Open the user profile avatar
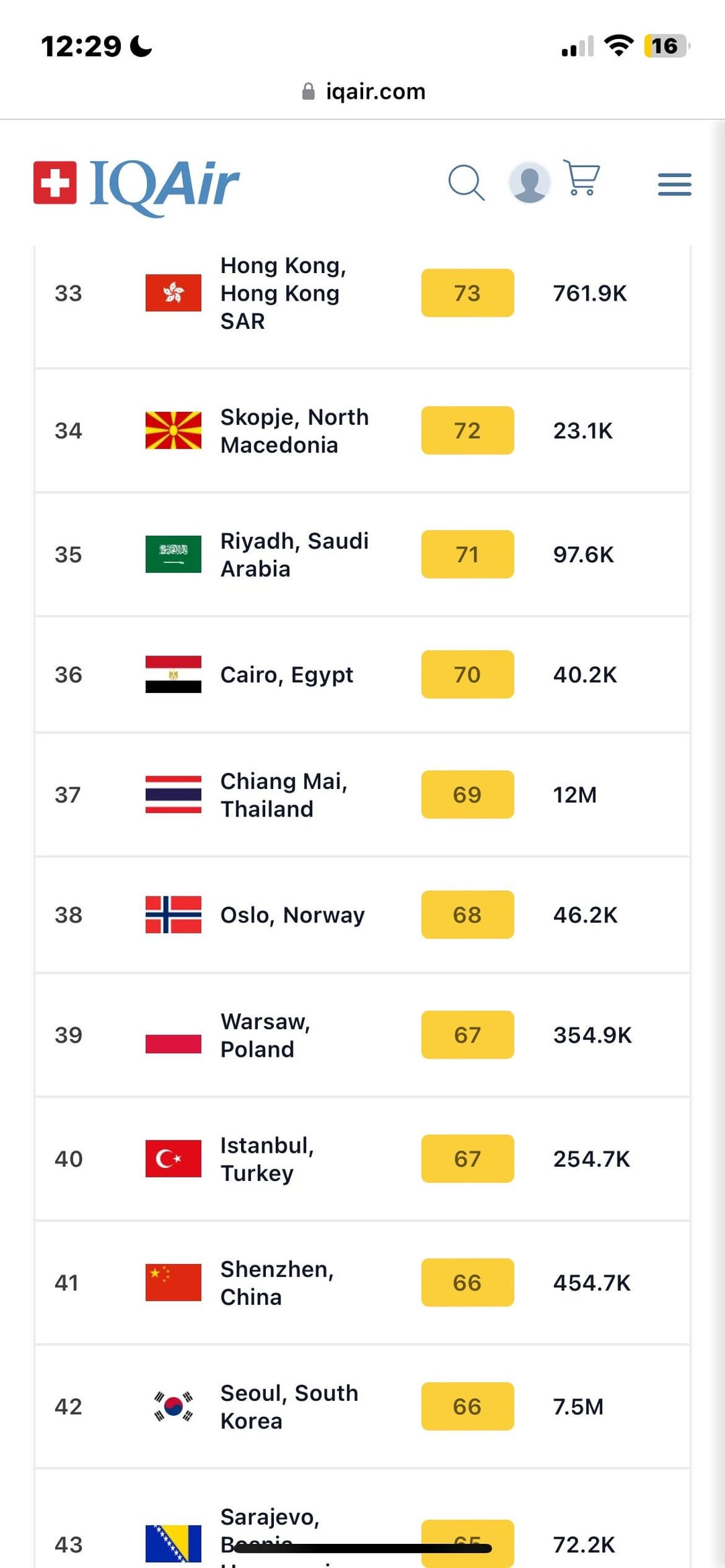The height and width of the screenshot is (1568, 725). click(x=530, y=182)
